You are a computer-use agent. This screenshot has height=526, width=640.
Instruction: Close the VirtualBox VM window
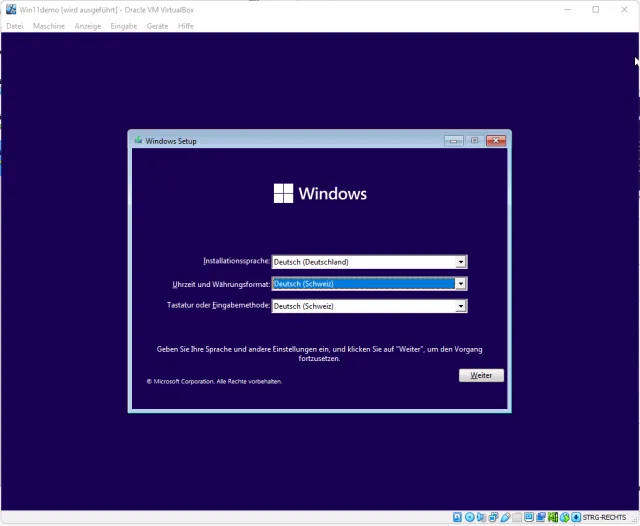coord(624,9)
